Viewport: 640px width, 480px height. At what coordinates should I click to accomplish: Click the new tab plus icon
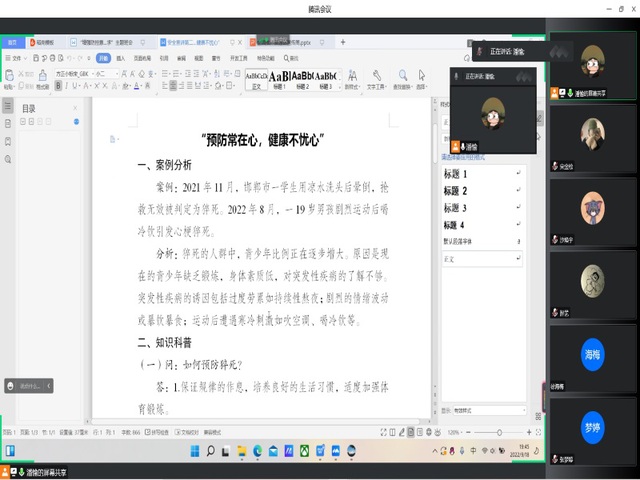pos(343,43)
